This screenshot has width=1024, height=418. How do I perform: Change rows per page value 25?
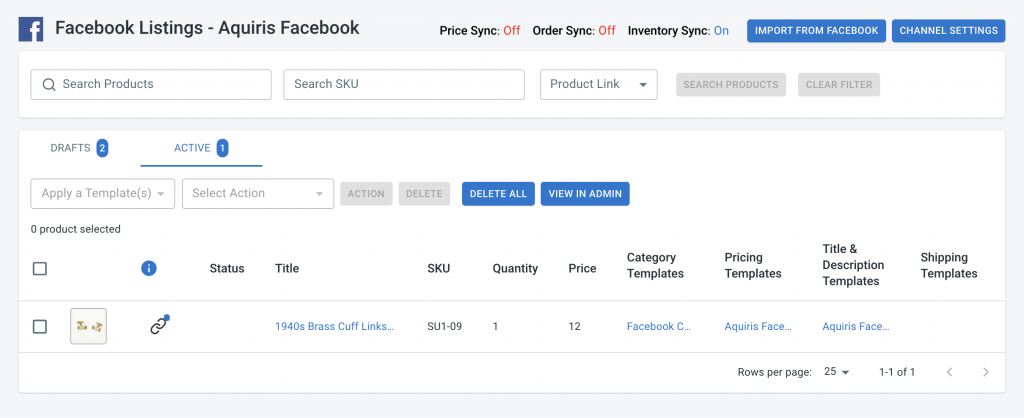tap(837, 372)
